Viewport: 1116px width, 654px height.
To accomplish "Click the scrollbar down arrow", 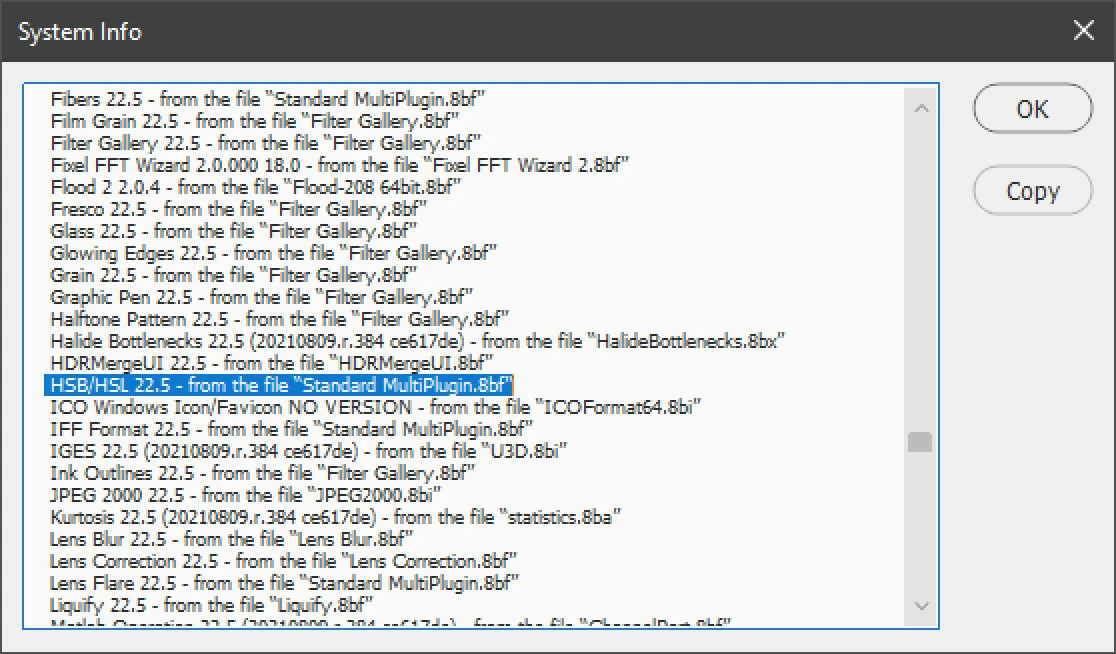I will click(921, 606).
